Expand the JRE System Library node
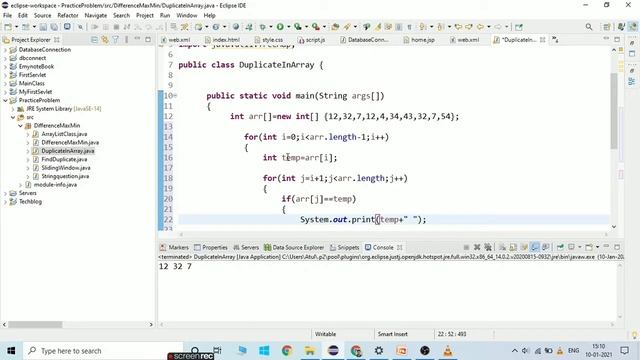The width and height of the screenshot is (640, 360). tap(13, 109)
